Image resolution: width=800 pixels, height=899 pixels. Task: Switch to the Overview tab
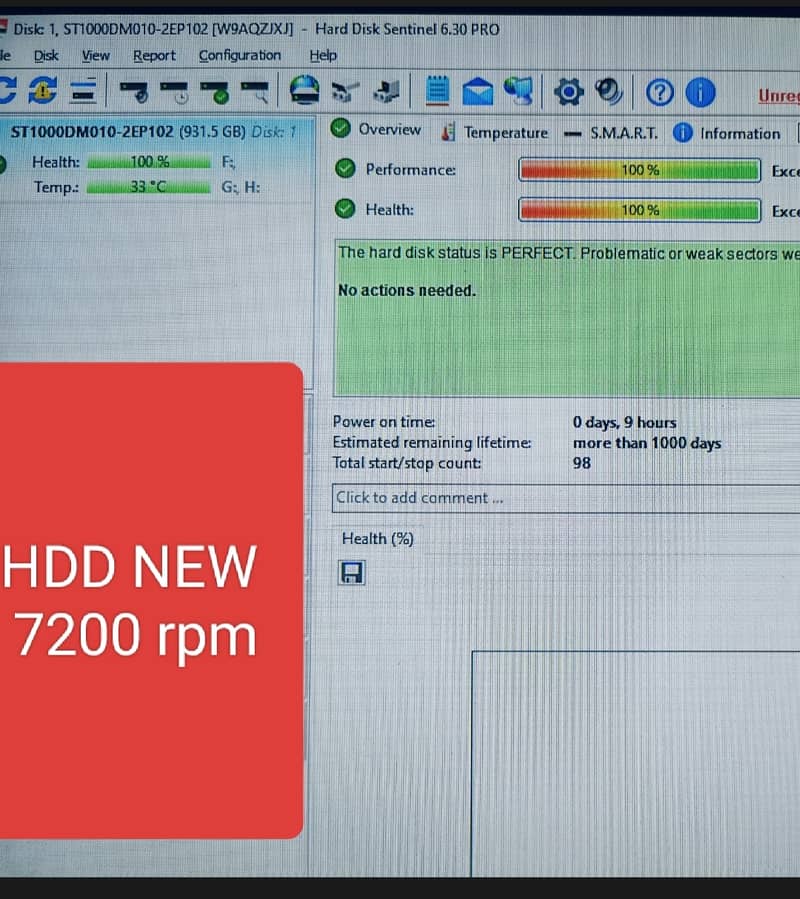(376, 129)
